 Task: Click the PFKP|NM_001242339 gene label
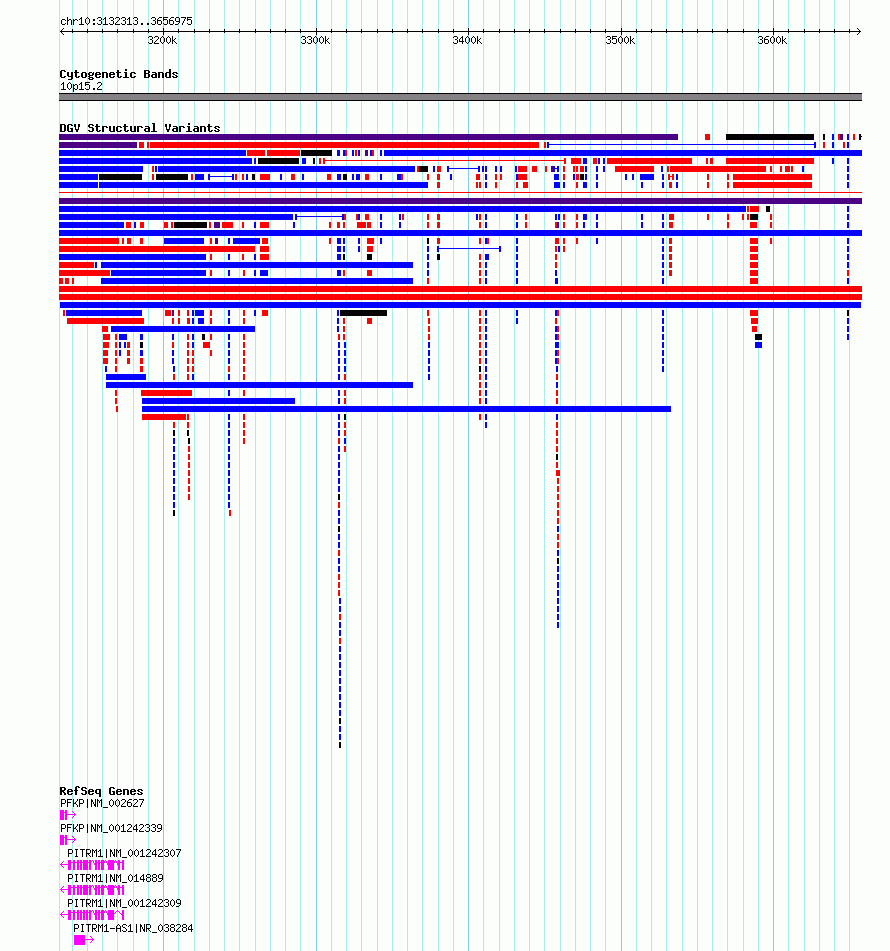[x=111, y=828]
